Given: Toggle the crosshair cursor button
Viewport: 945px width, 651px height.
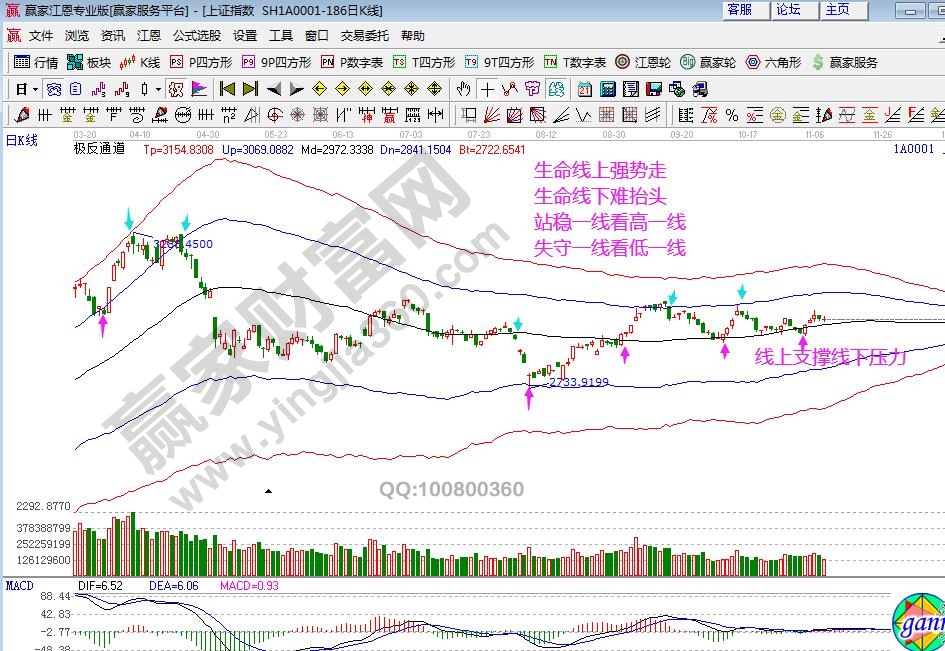Looking at the screenshot, I should pyautogui.click(x=488, y=88).
